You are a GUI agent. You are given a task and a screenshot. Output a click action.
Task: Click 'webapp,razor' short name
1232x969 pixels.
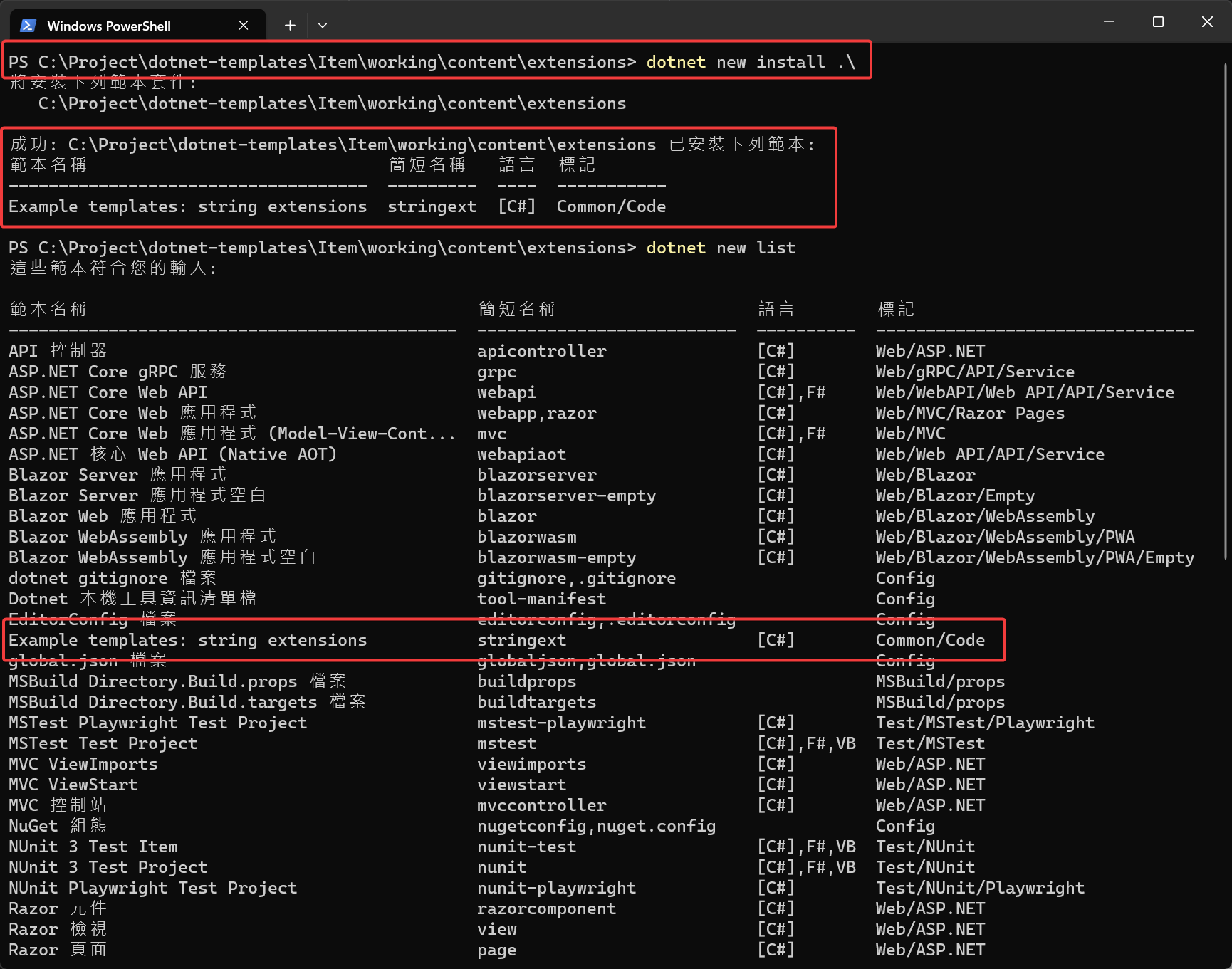click(537, 413)
